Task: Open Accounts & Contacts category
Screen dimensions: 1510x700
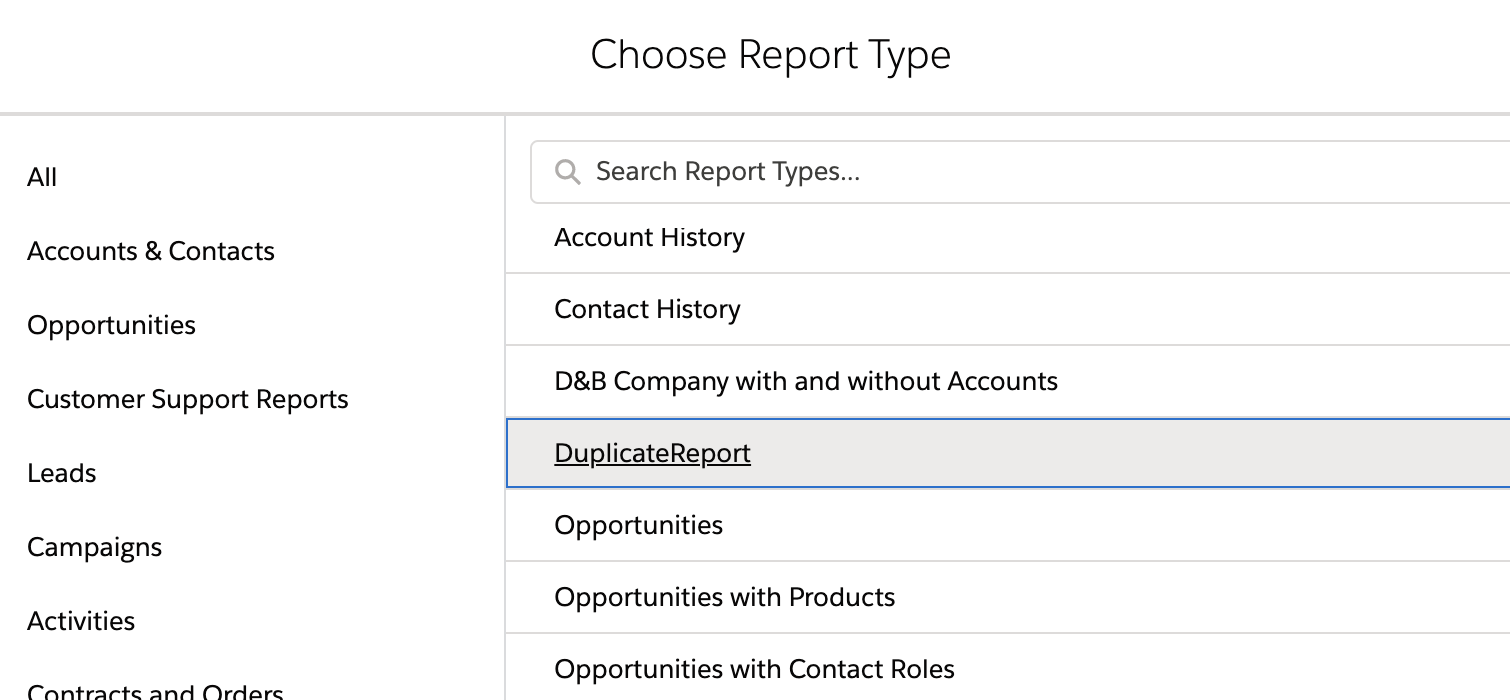Action: click(151, 251)
